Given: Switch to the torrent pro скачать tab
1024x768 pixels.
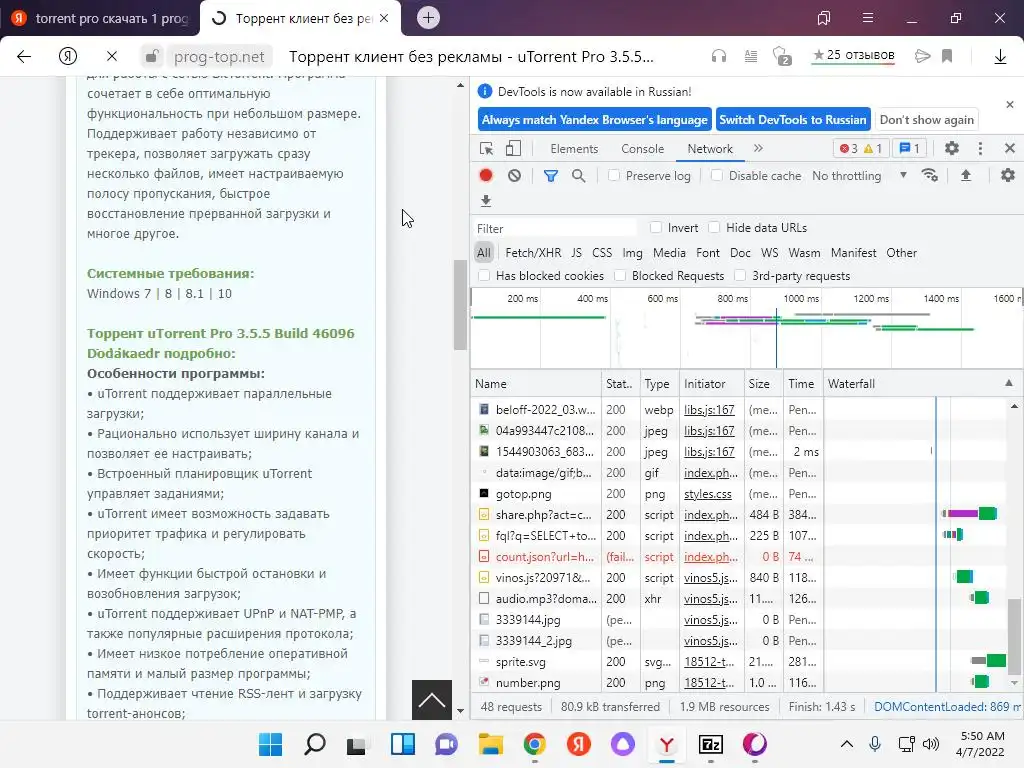Looking at the screenshot, I should click(100, 18).
